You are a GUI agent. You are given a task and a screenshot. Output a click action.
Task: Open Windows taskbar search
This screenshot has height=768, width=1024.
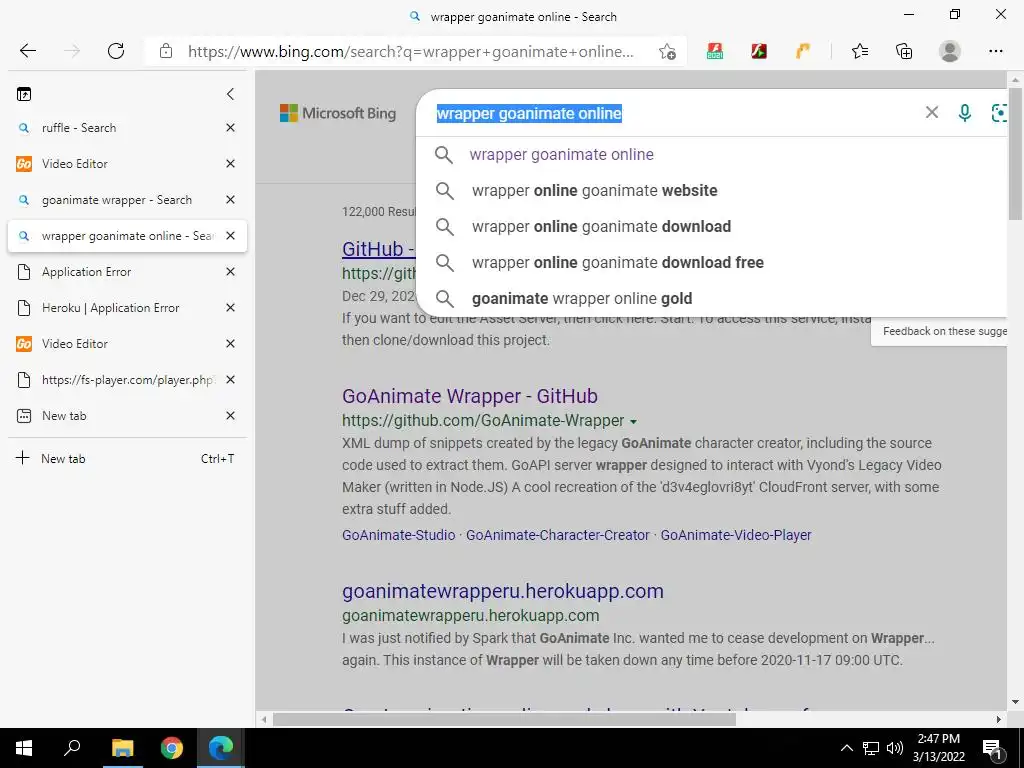coord(72,748)
